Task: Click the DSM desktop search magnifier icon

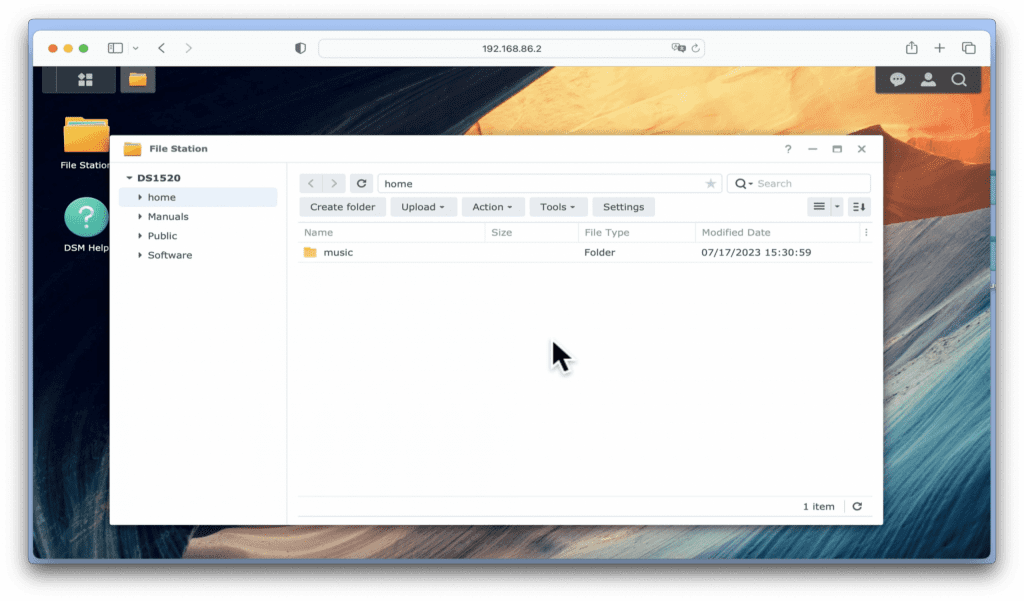Action: (959, 80)
